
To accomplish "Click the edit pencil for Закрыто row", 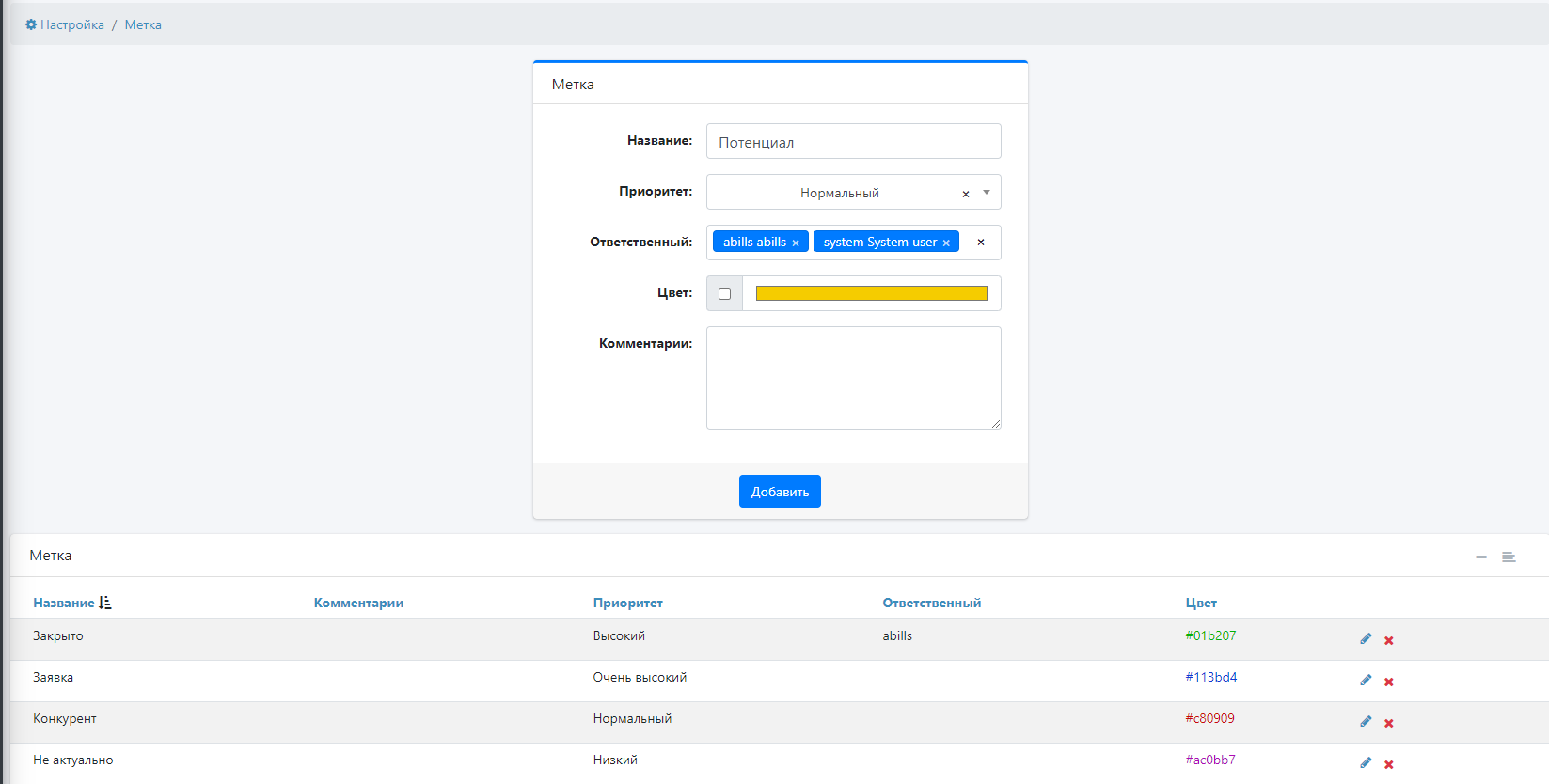I will click(1366, 639).
